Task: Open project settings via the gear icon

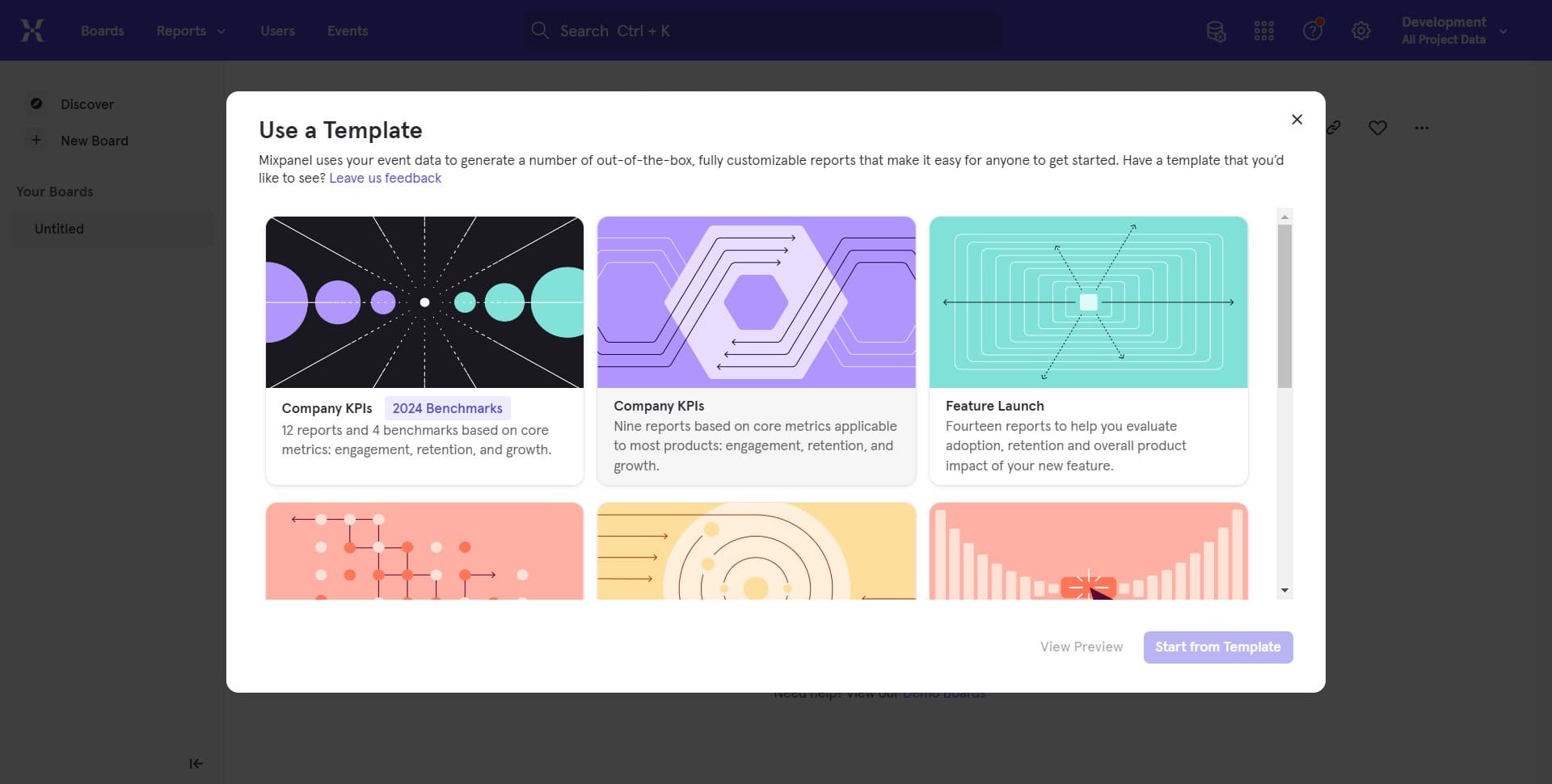Action: [1361, 30]
